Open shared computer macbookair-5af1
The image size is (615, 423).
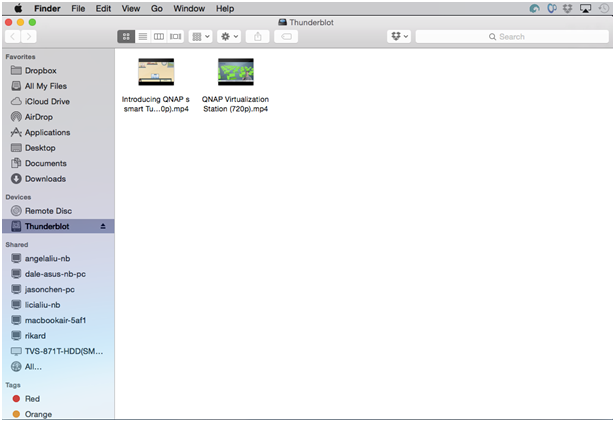55,320
